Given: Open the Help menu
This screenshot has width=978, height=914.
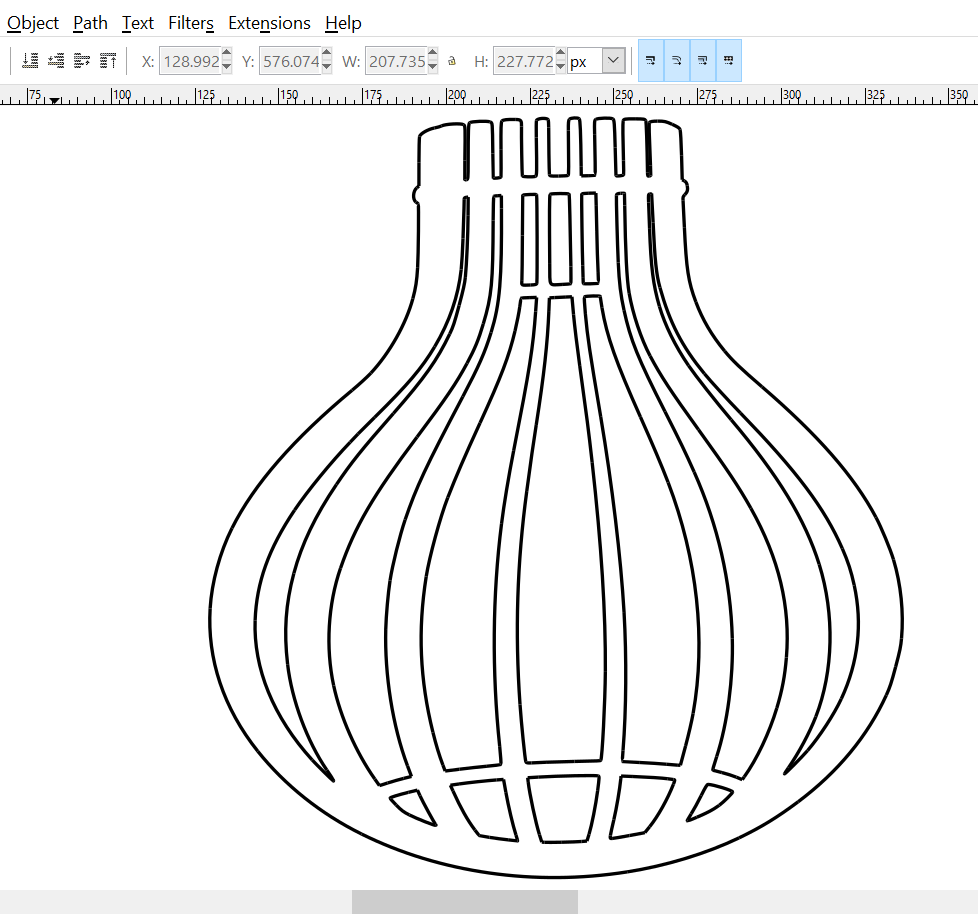Looking at the screenshot, I should pyautogui.click(x=343, y=23).
